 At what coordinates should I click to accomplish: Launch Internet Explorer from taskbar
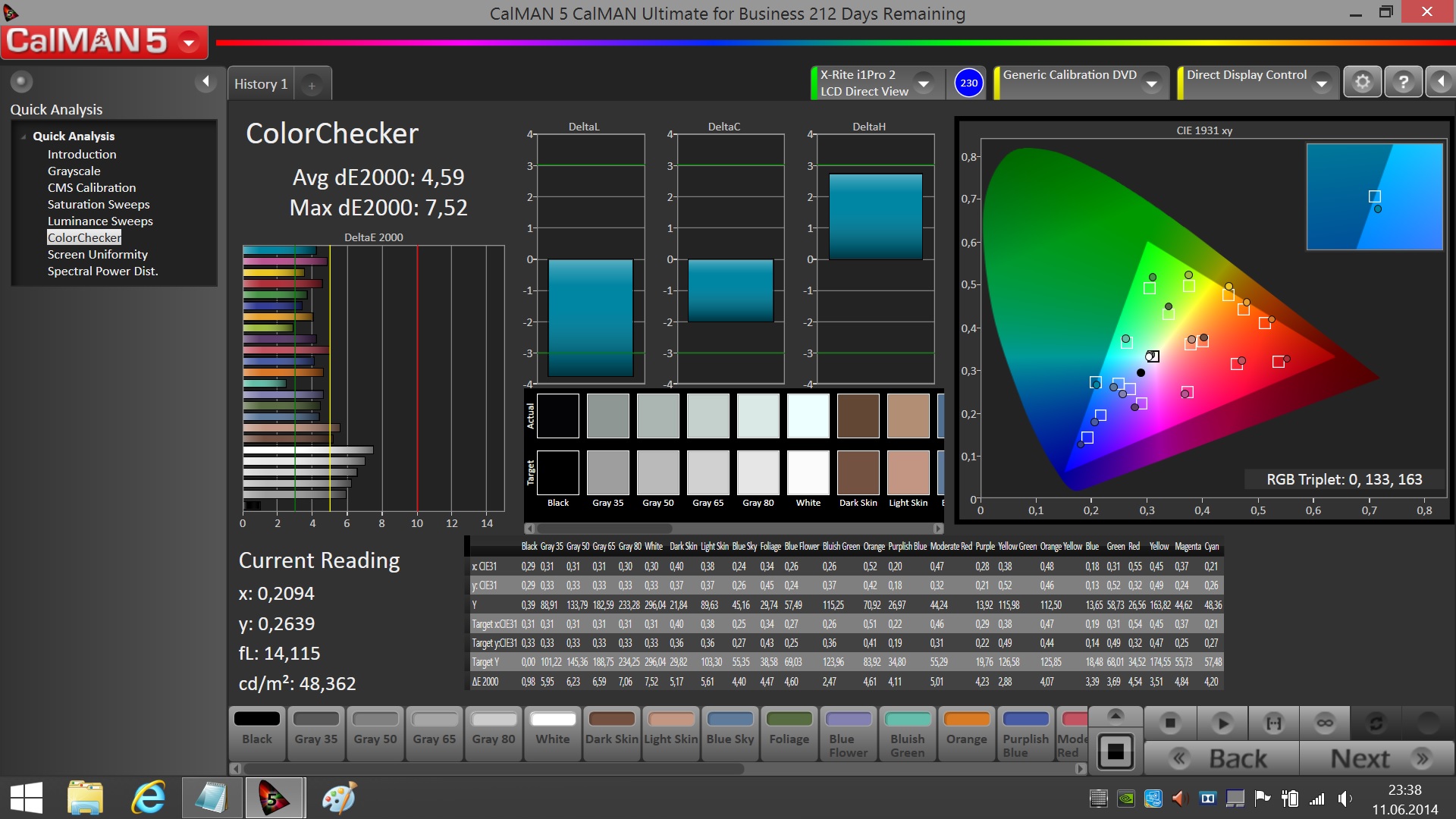[x=148, y=799]
